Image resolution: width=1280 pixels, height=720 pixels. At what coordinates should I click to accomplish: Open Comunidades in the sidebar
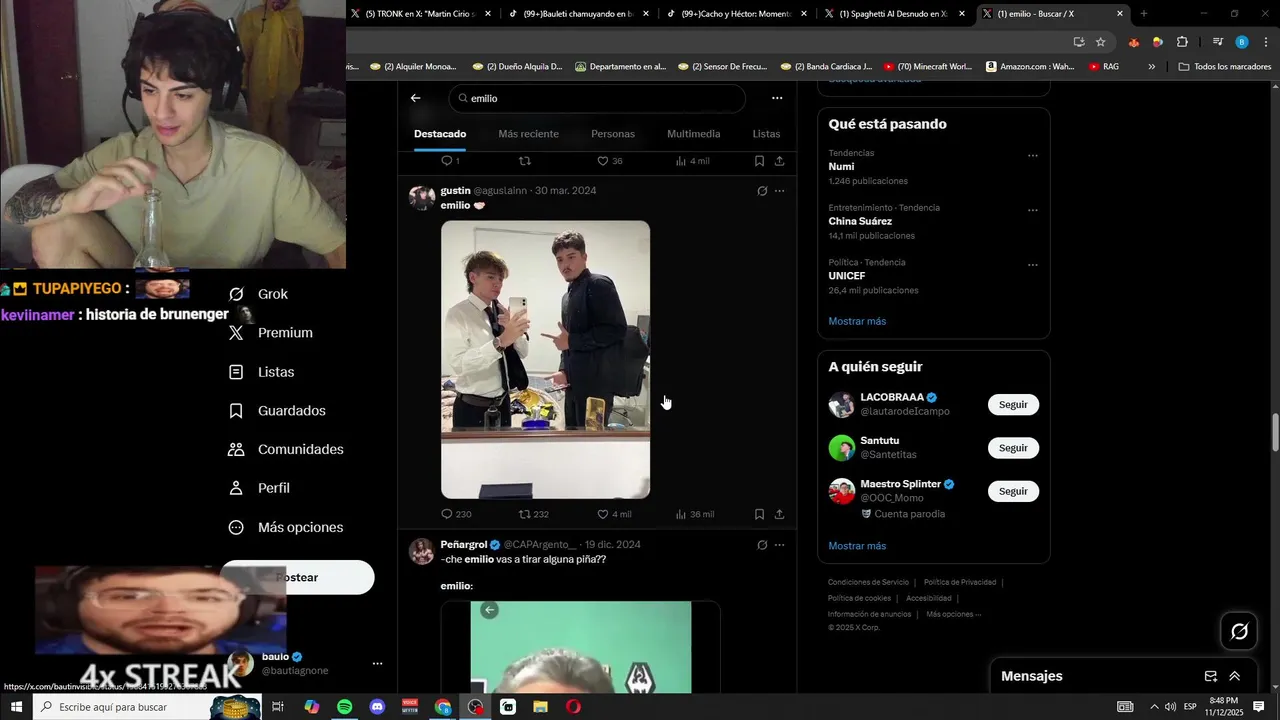click(x=286, y=450)
